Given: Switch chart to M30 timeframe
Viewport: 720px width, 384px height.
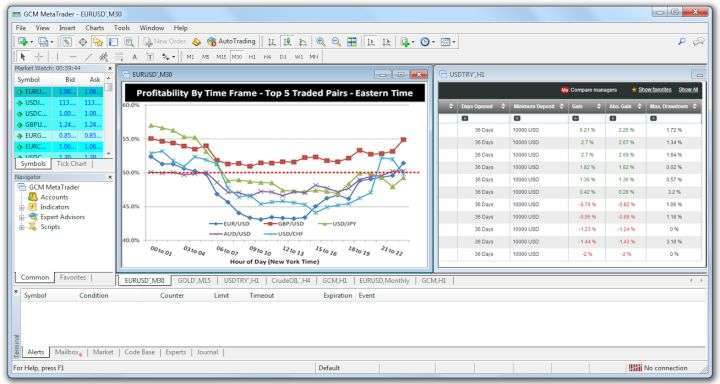Looking at the screenshot, I should pos(236,57).
